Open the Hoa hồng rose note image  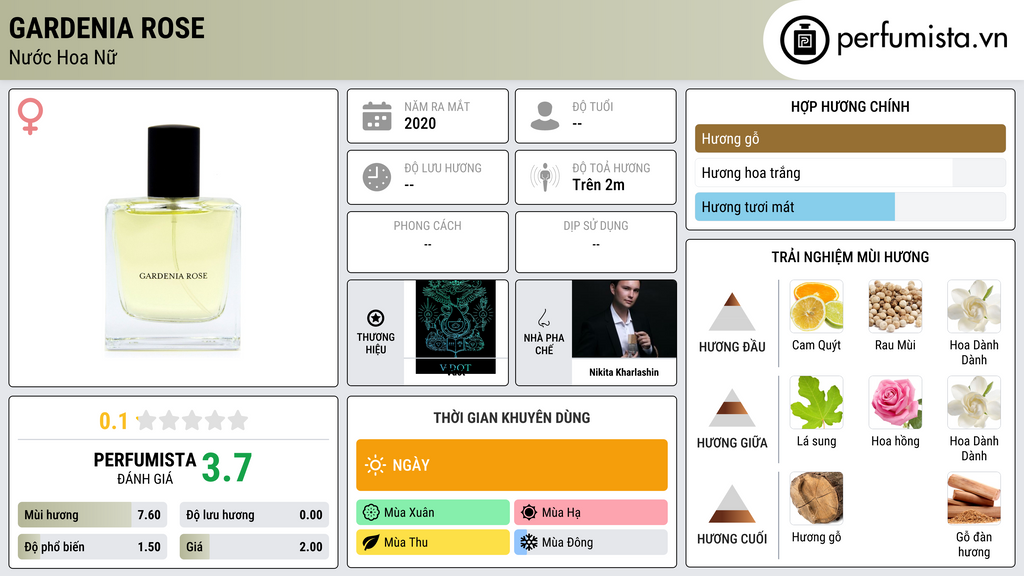point(895,402)
